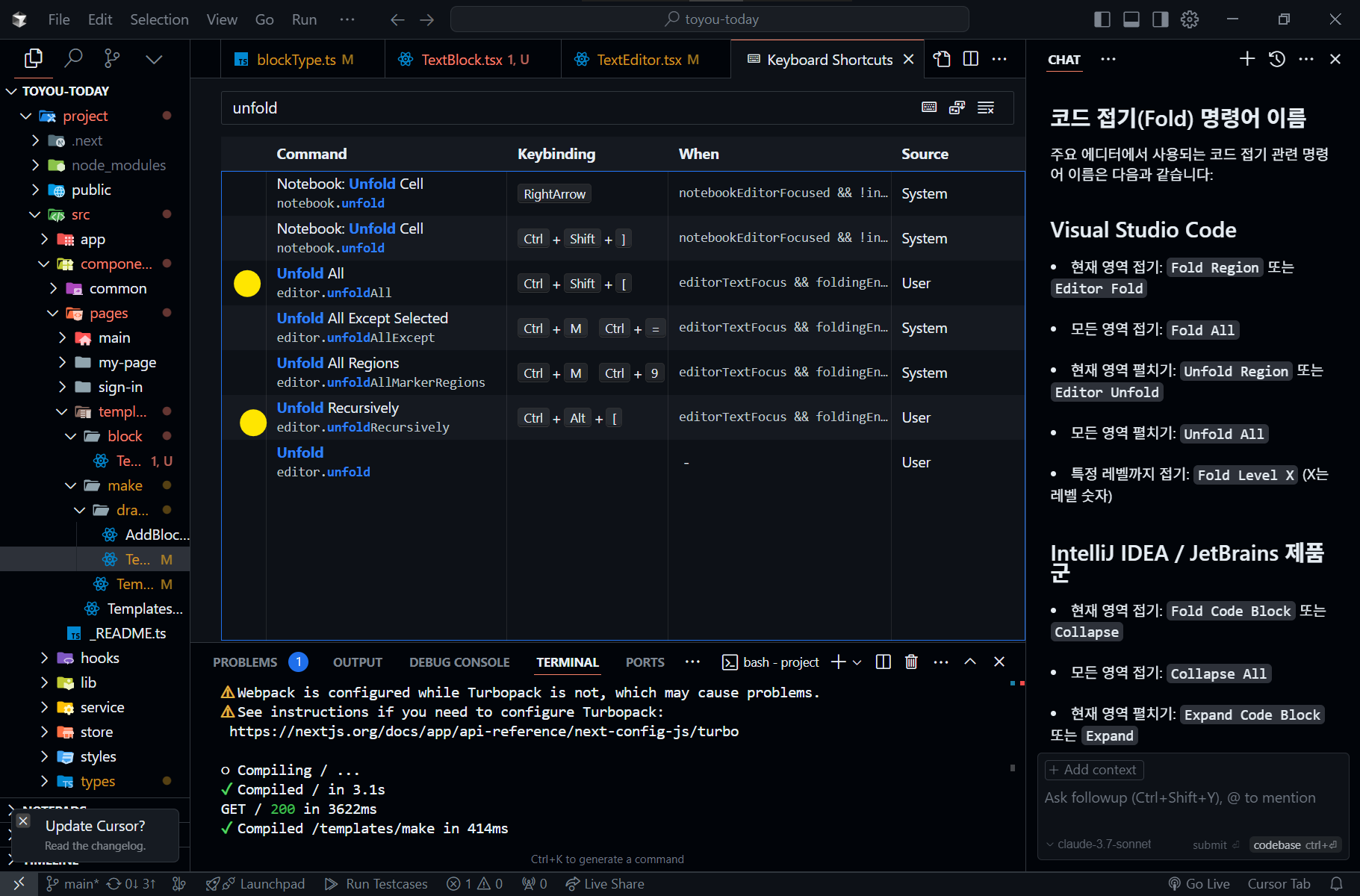Show chat history clock icon

[x=1277, y=58]
